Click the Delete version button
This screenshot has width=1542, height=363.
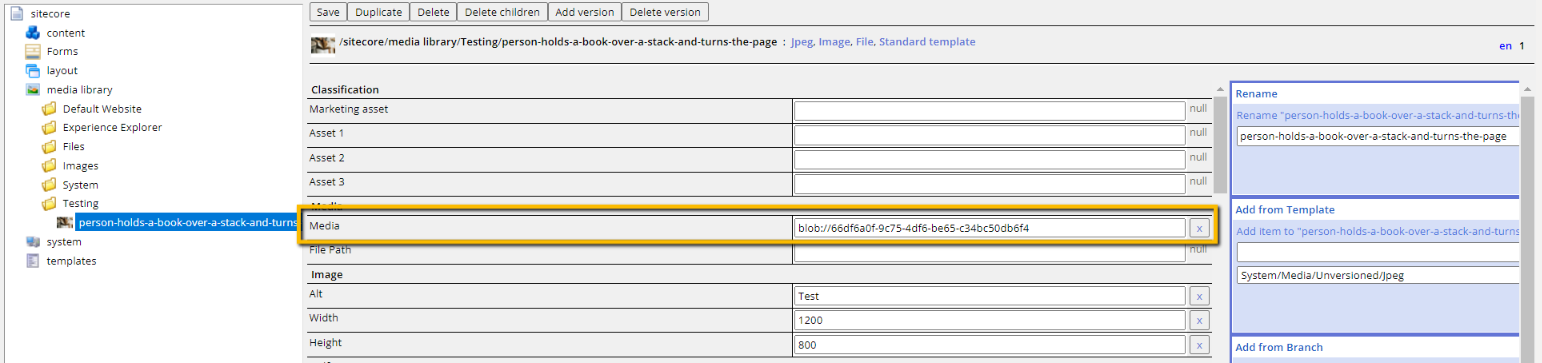click(x=665, y=12)
